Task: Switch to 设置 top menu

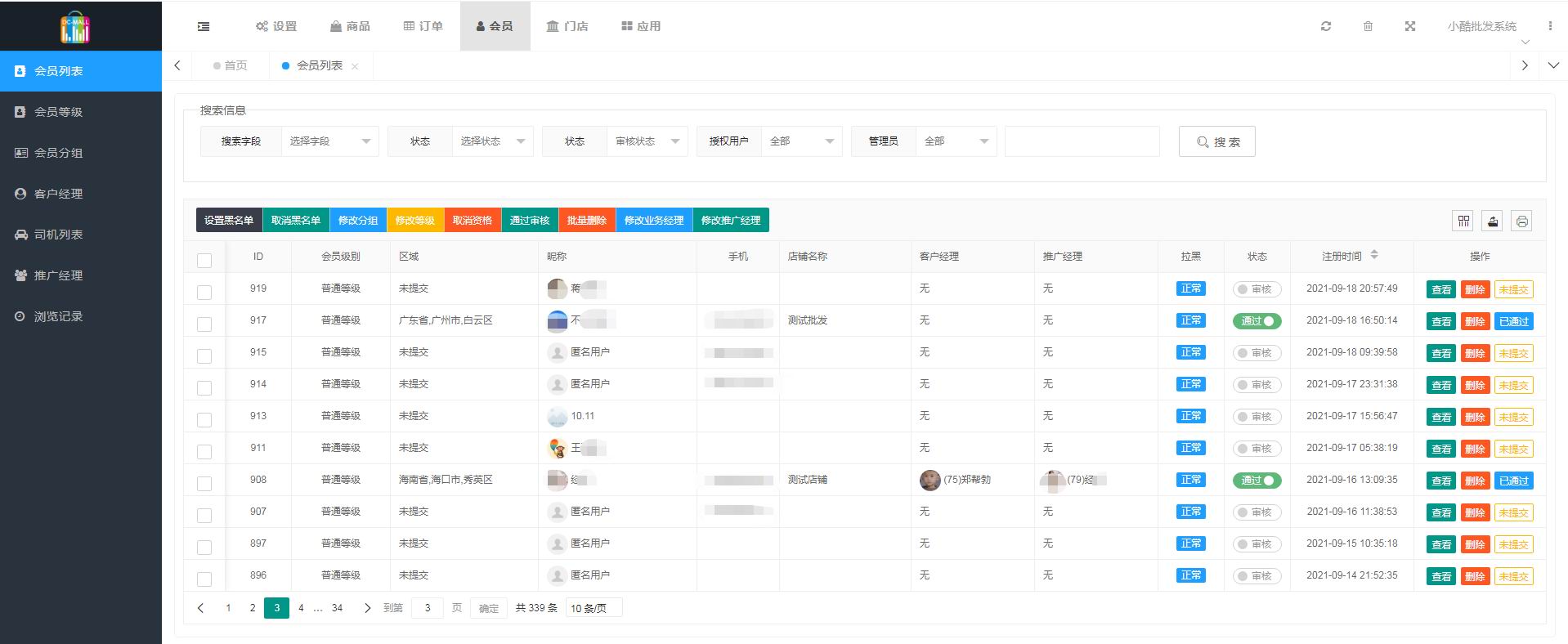Action: pyautogui.click(x=276, y=26)
